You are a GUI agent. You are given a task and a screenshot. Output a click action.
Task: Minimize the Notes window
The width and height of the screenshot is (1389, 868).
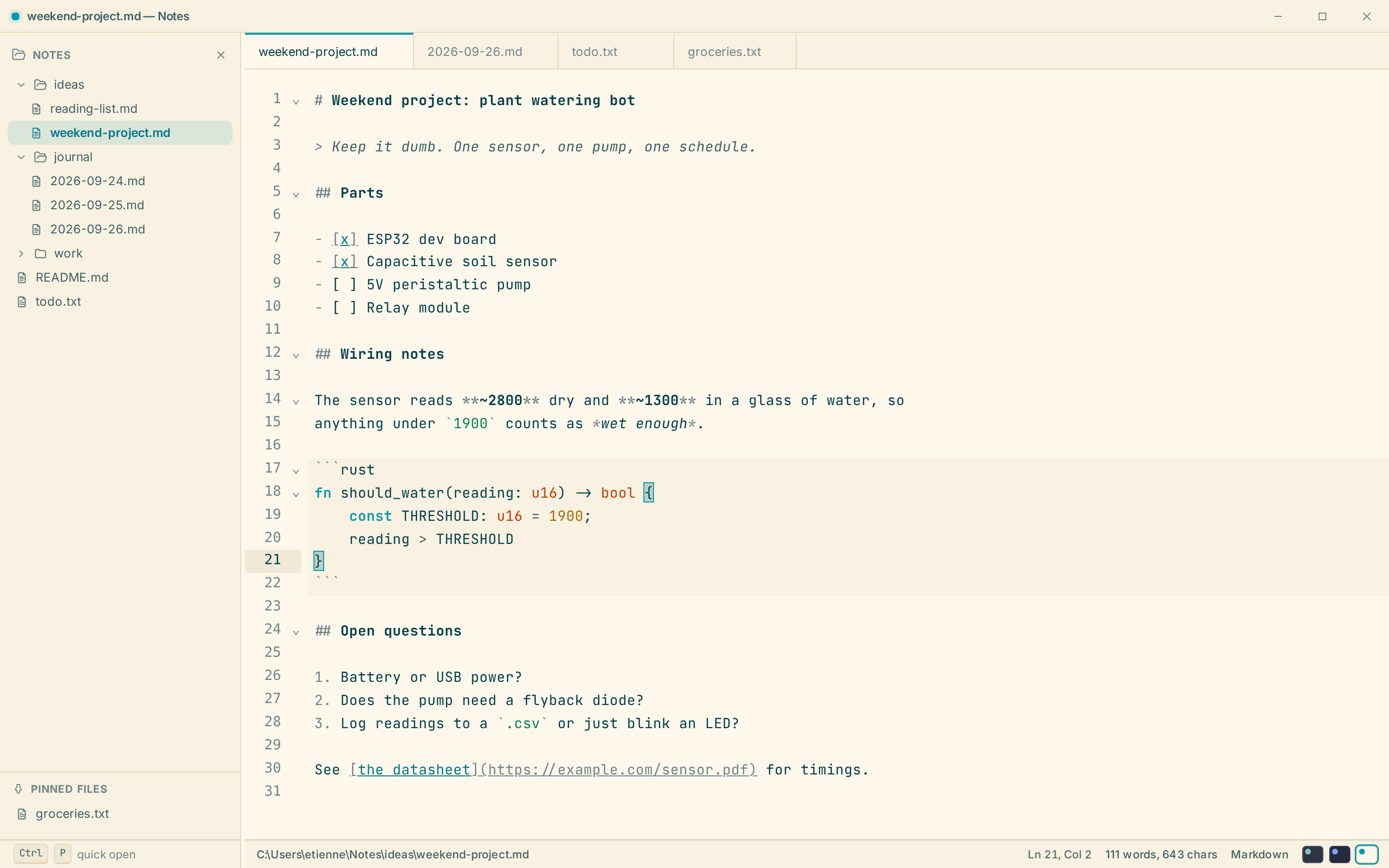pyautogui.click(x=1278, y=16)
